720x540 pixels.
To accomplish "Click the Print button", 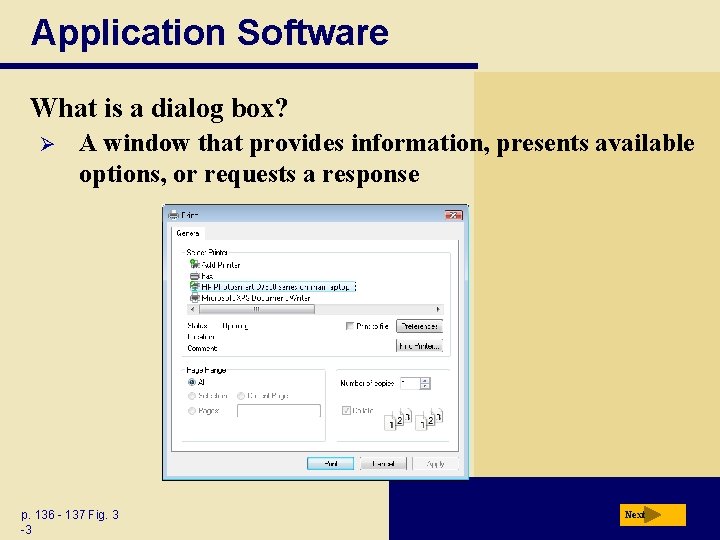I will 331,464.
